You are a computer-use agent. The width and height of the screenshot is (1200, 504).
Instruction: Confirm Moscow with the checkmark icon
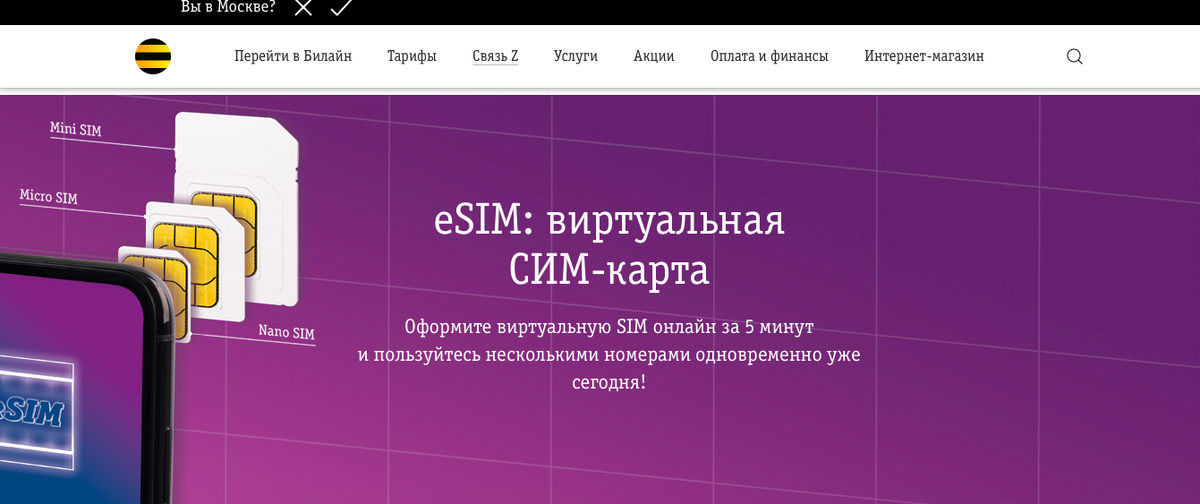tap(341, 7)
